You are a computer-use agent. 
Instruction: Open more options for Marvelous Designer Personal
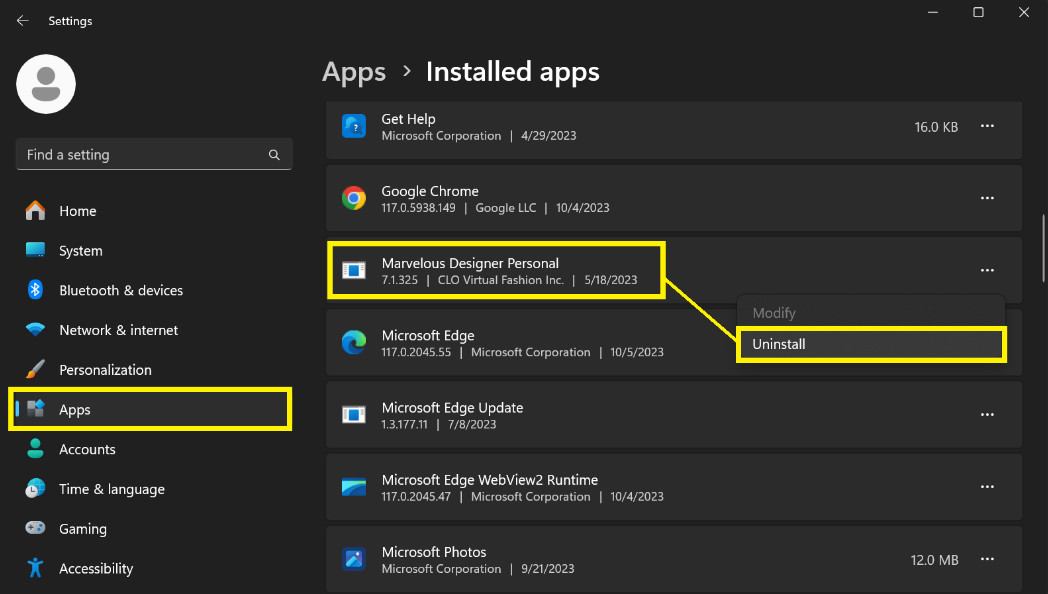click(987, 271)
